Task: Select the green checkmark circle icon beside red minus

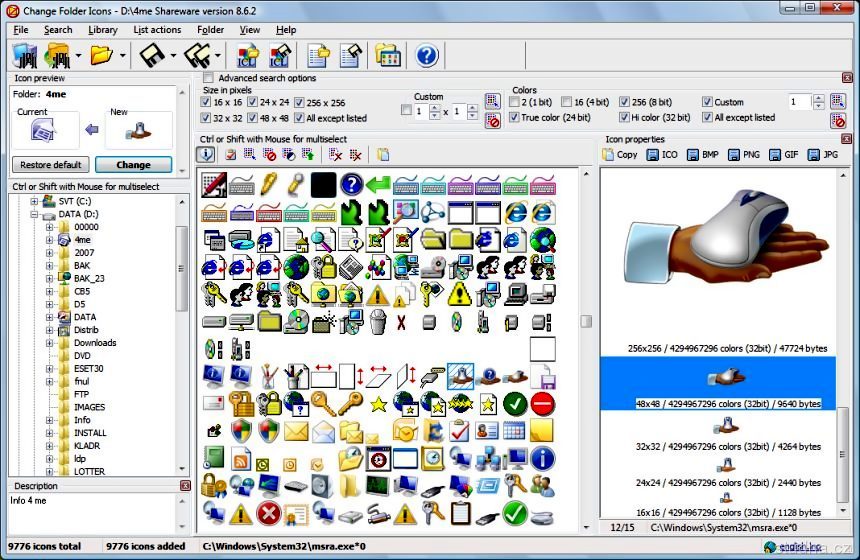Action: 515,404
